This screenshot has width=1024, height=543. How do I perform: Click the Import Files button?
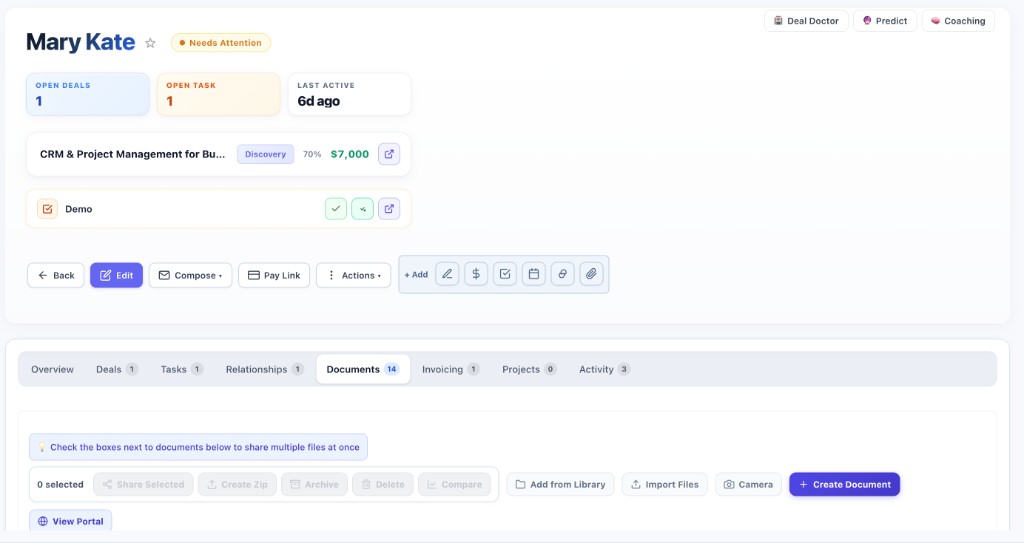coord(664,485)
